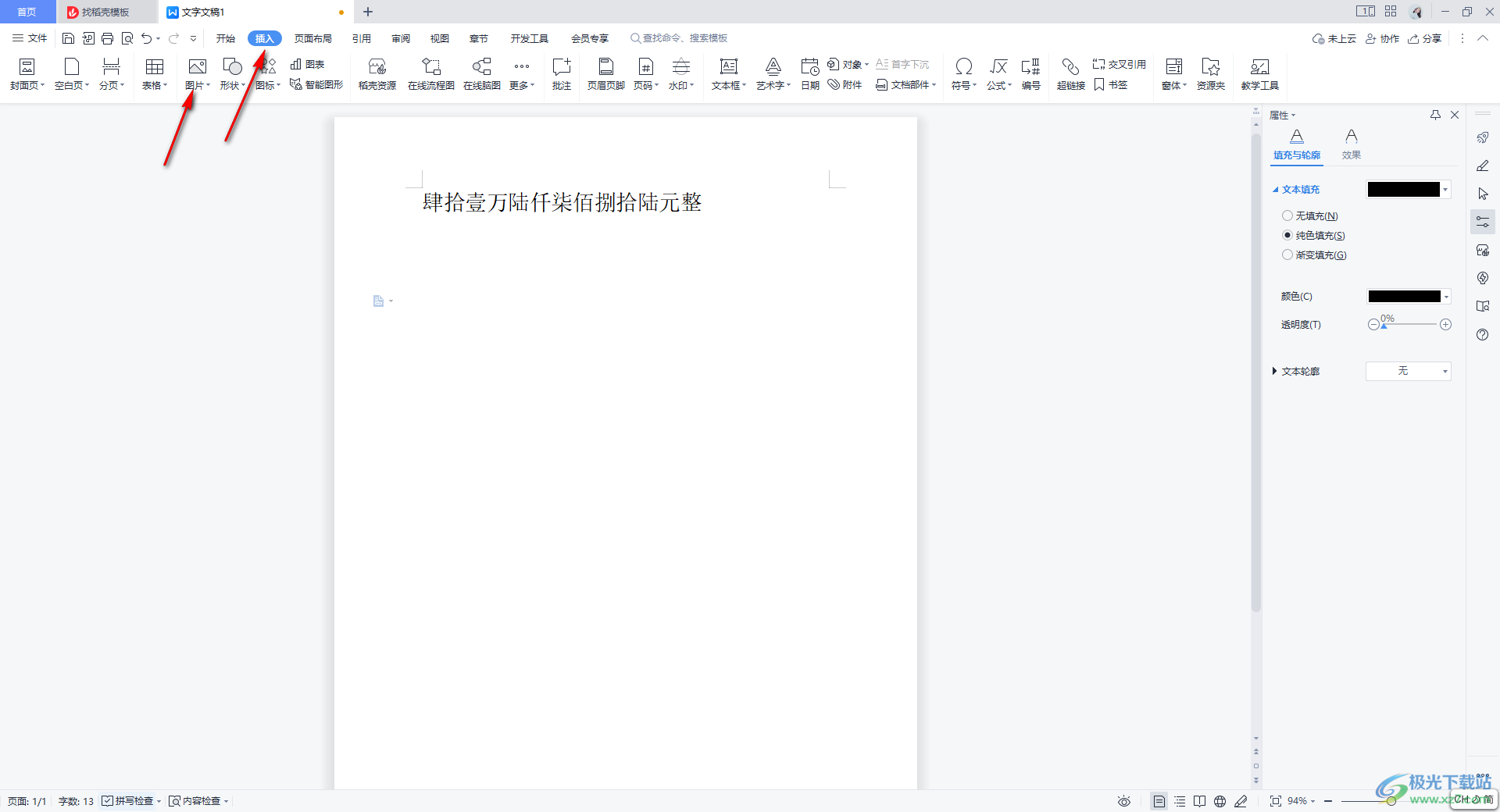Open the 形状 shapes tool
Screen dimensions: 1500x812
(232, 74)
